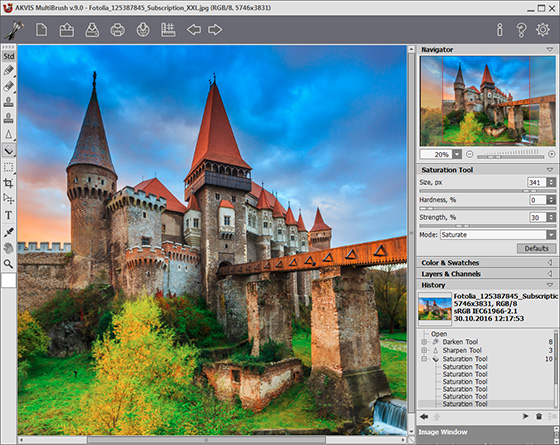Viewport: 560px width, 445px height.
Task: Open program info icon
Action: 500,30
